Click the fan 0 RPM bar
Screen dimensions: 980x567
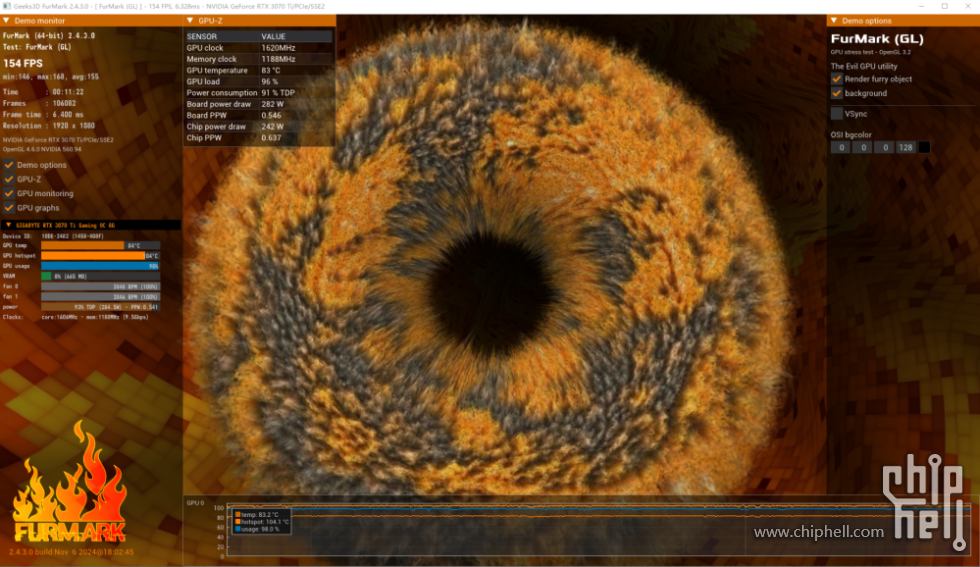point(101,286)
